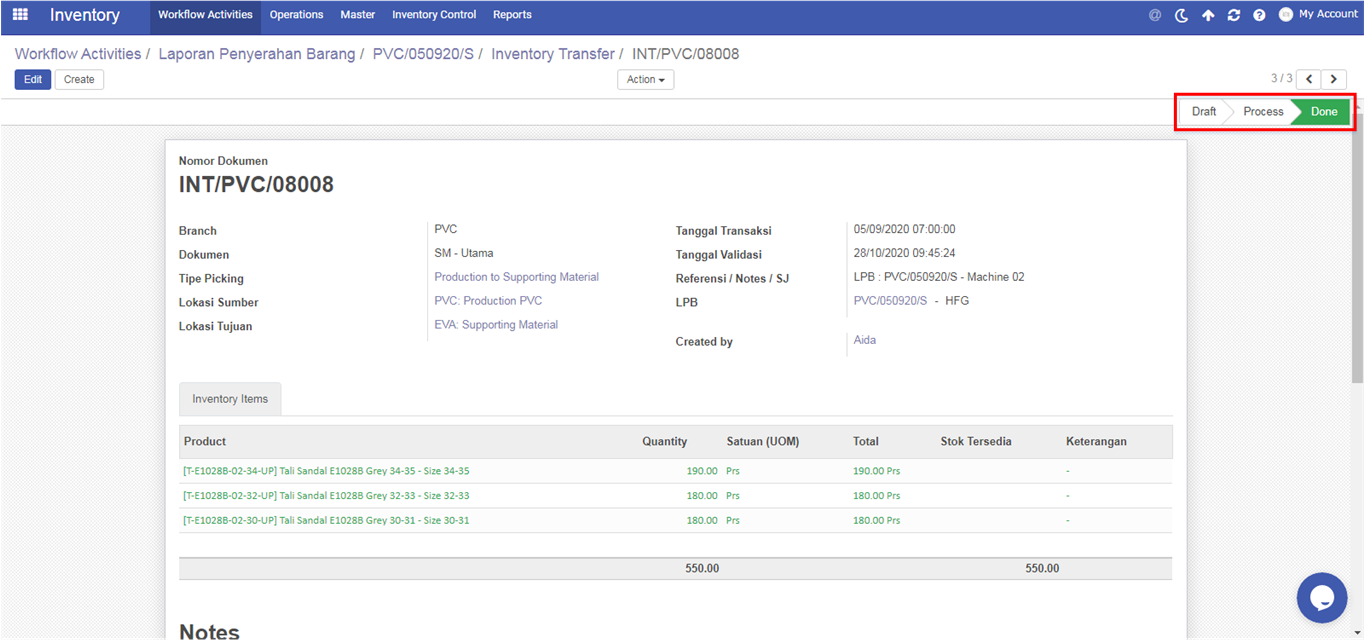
Task: Select the Inventory Items tab
Action: coord(230,399)
